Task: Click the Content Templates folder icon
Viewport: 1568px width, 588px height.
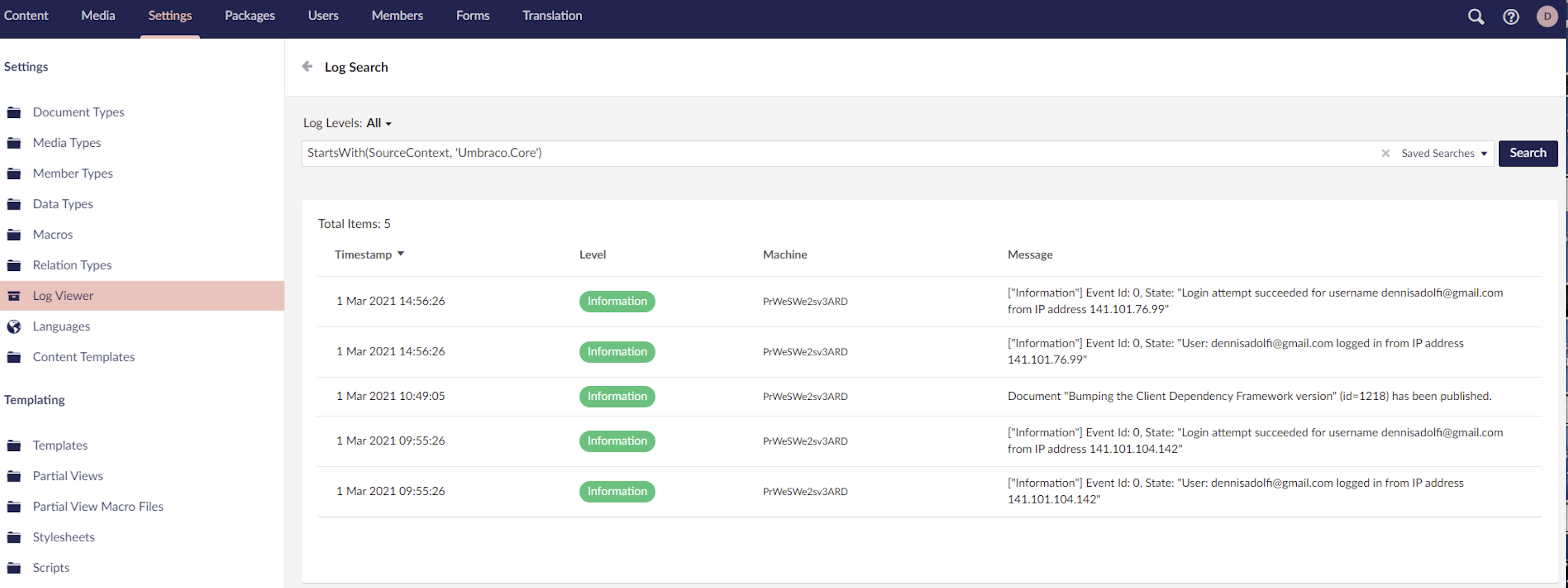Action: 14,357
